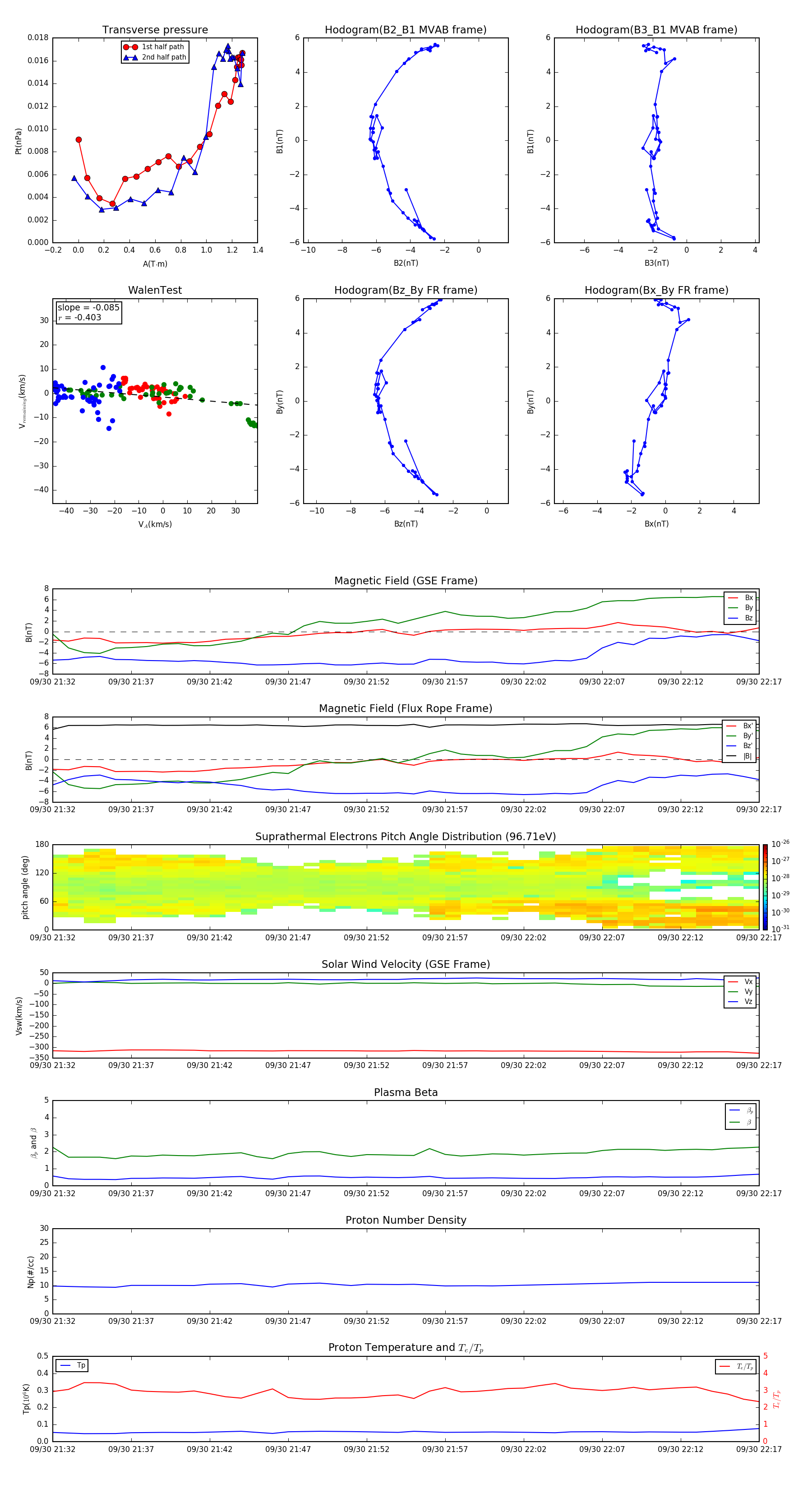Select 'Bz' in GSE magnetic field legend
This screenshot has width=812, height=1489.
click(x=740, y=619)
